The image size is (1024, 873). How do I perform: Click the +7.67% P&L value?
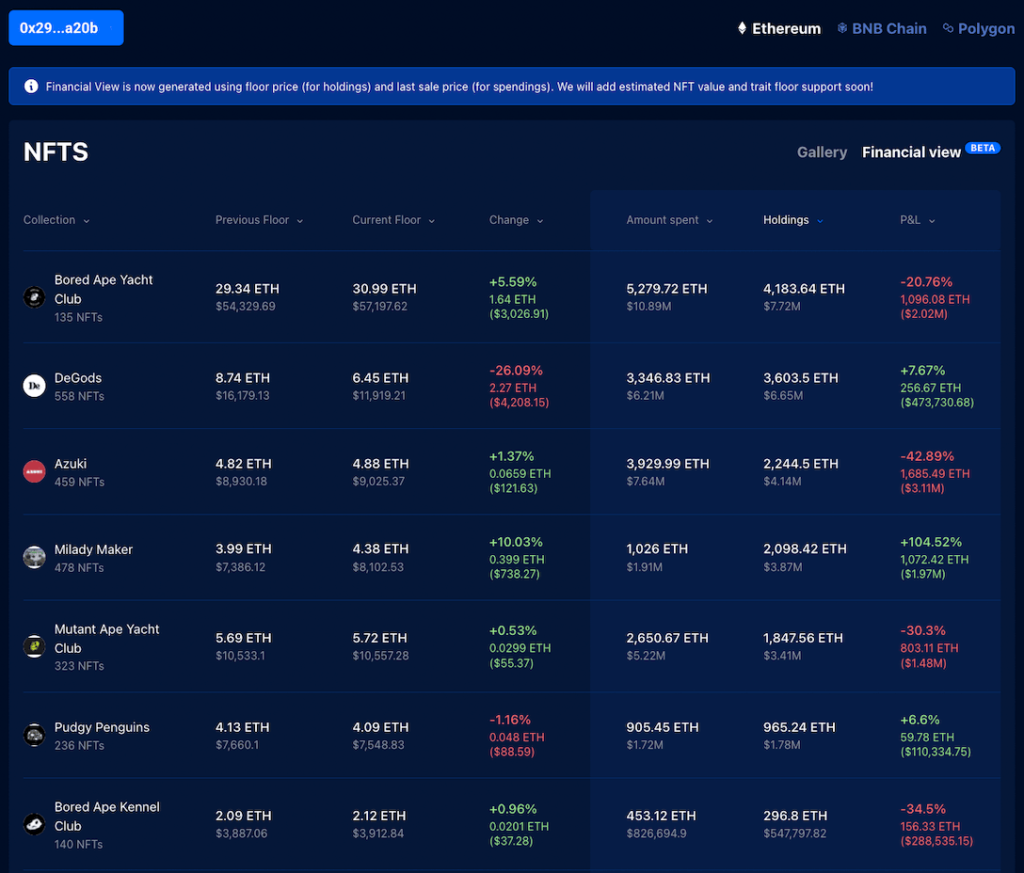coord(922,371)
